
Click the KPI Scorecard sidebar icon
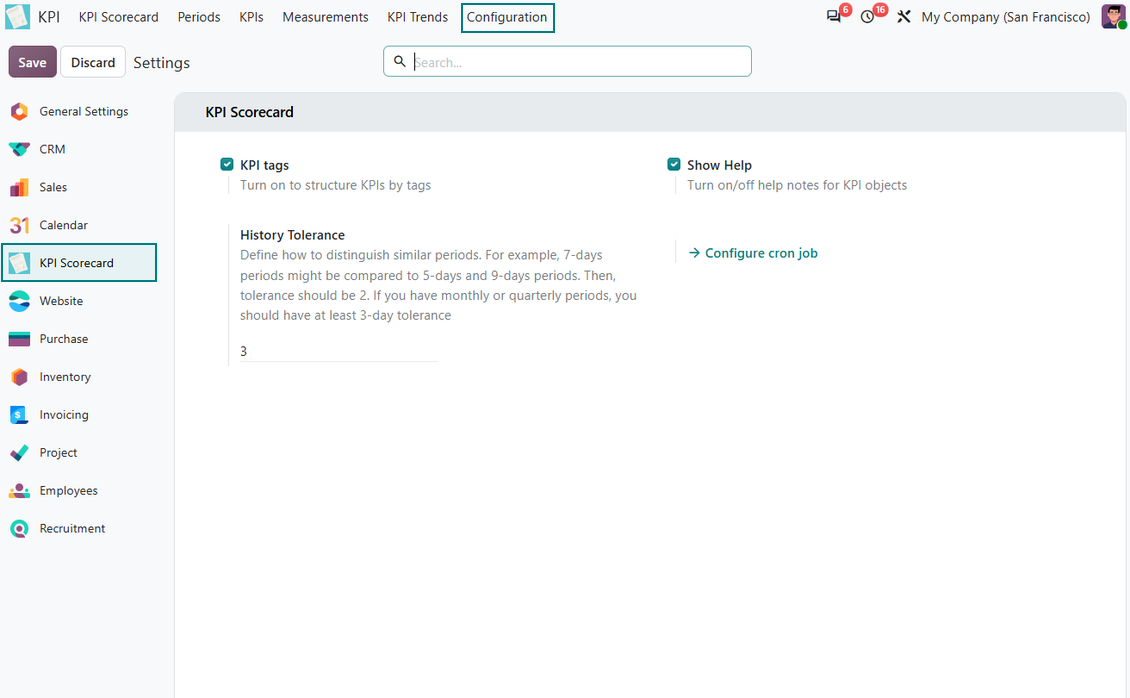tap(19, 263)
